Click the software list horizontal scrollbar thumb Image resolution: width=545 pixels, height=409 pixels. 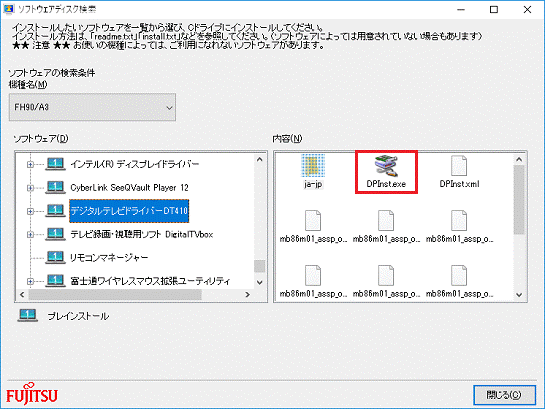tap(115, 295)
